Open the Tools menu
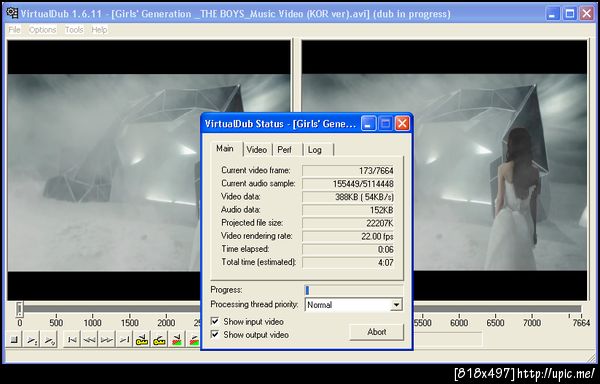The image size is (600, 384). [74, 30]
